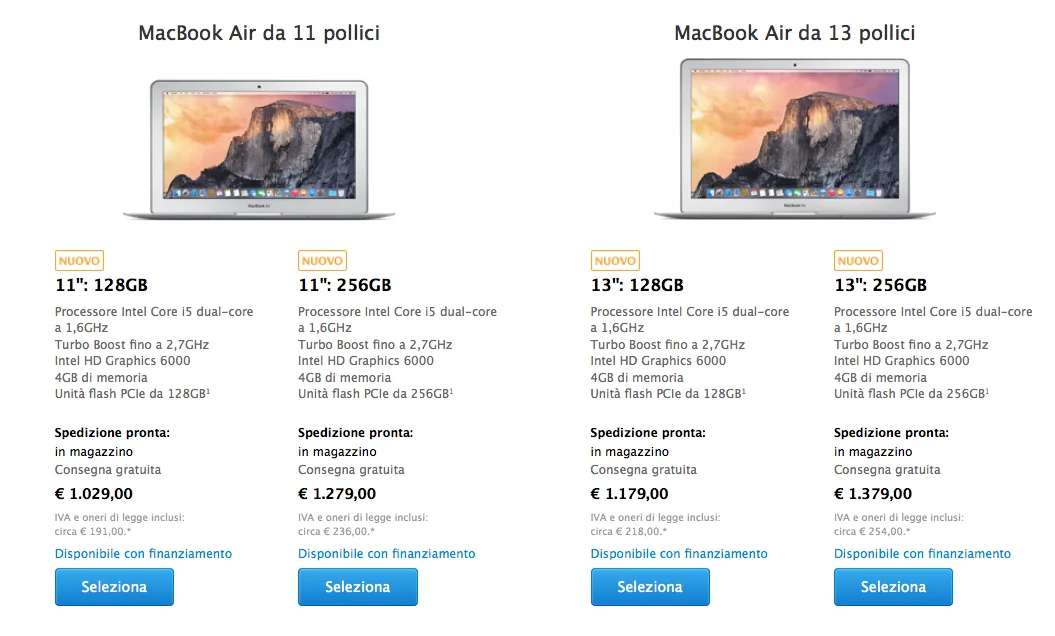Open financing link for 13" 256GB model
Viewport: 1055px width, 636px height.
pyautogui.click(x=922, y=554)
